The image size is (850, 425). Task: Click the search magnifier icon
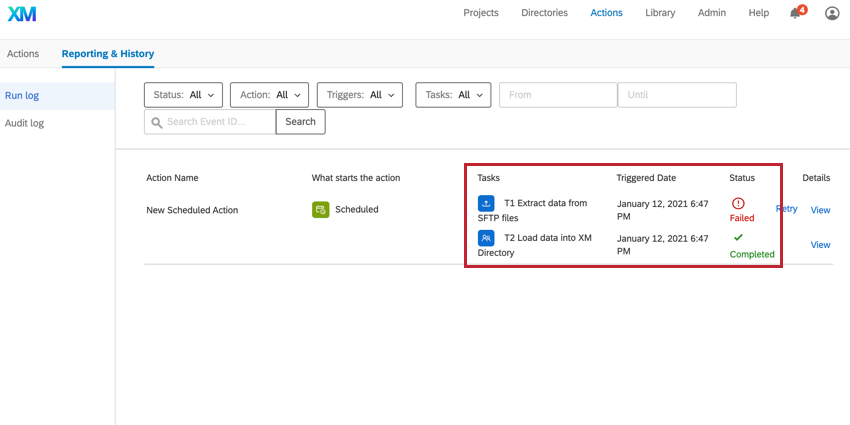(x=157, y=123)
